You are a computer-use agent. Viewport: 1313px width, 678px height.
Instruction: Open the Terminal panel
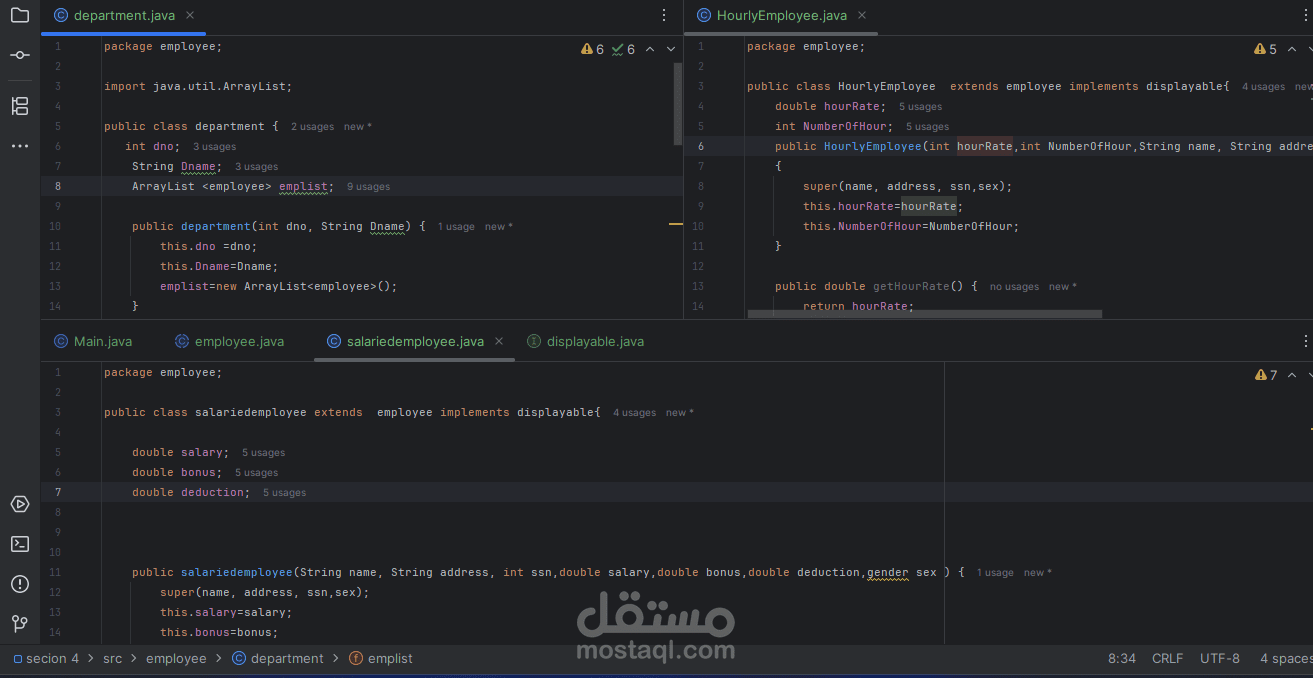[x=20, y=543]
